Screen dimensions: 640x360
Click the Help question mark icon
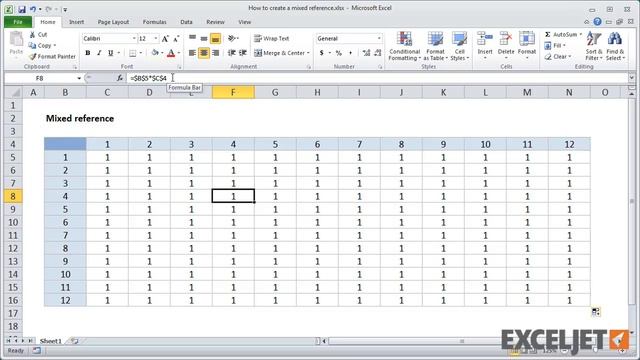coord(597,22)
